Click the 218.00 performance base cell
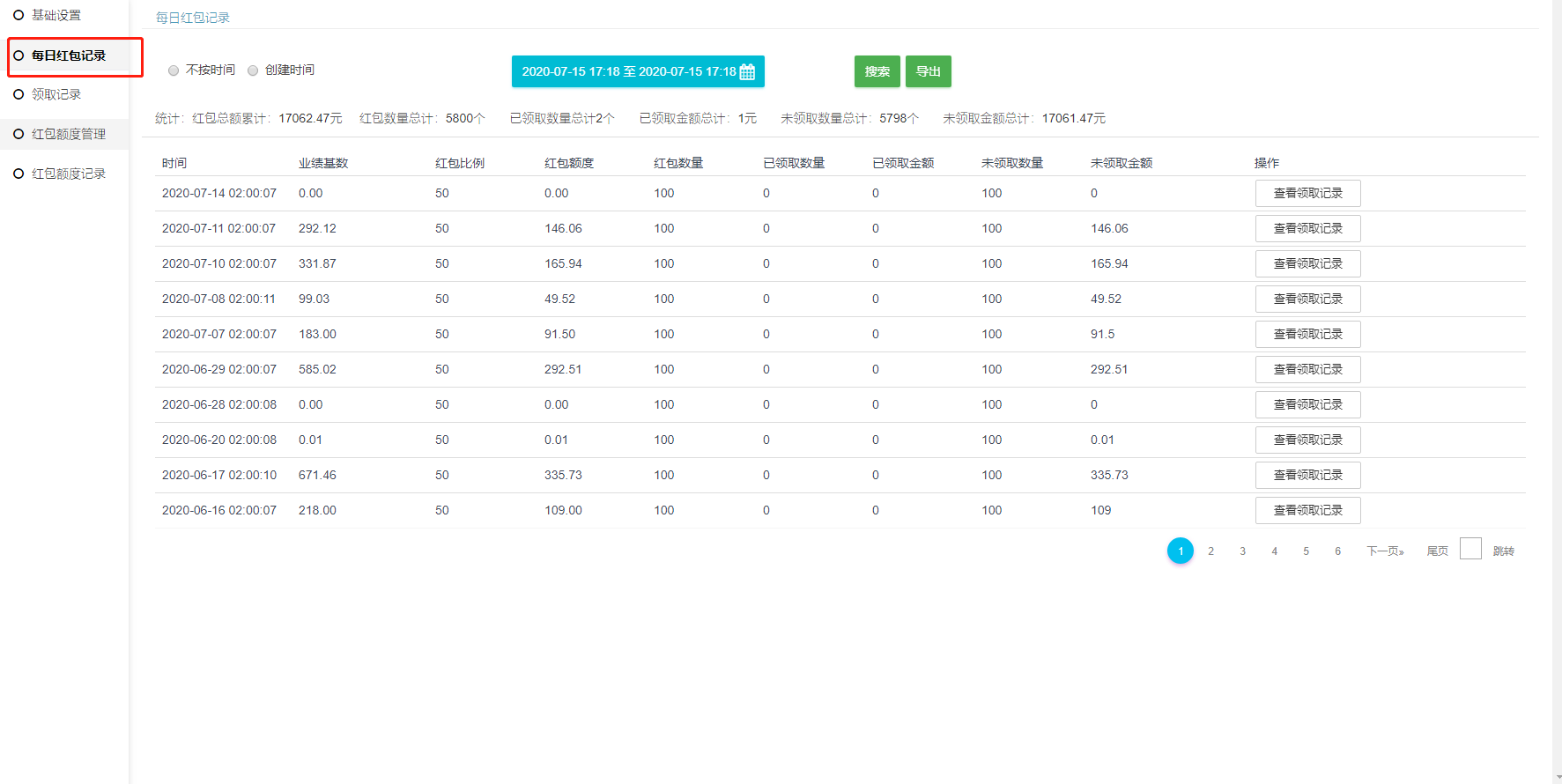 [x=317, y=510]
